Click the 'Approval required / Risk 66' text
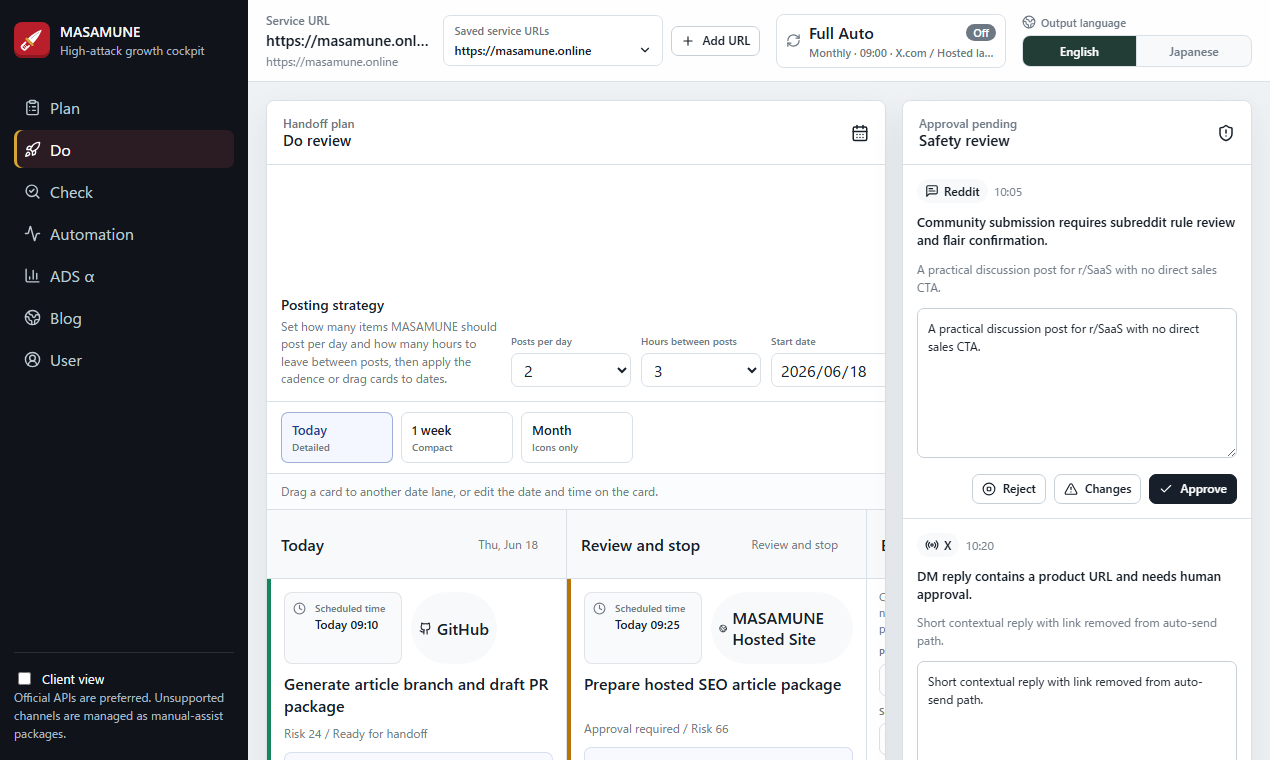The height and width of the screenshot is (760, 1270). 656,729
